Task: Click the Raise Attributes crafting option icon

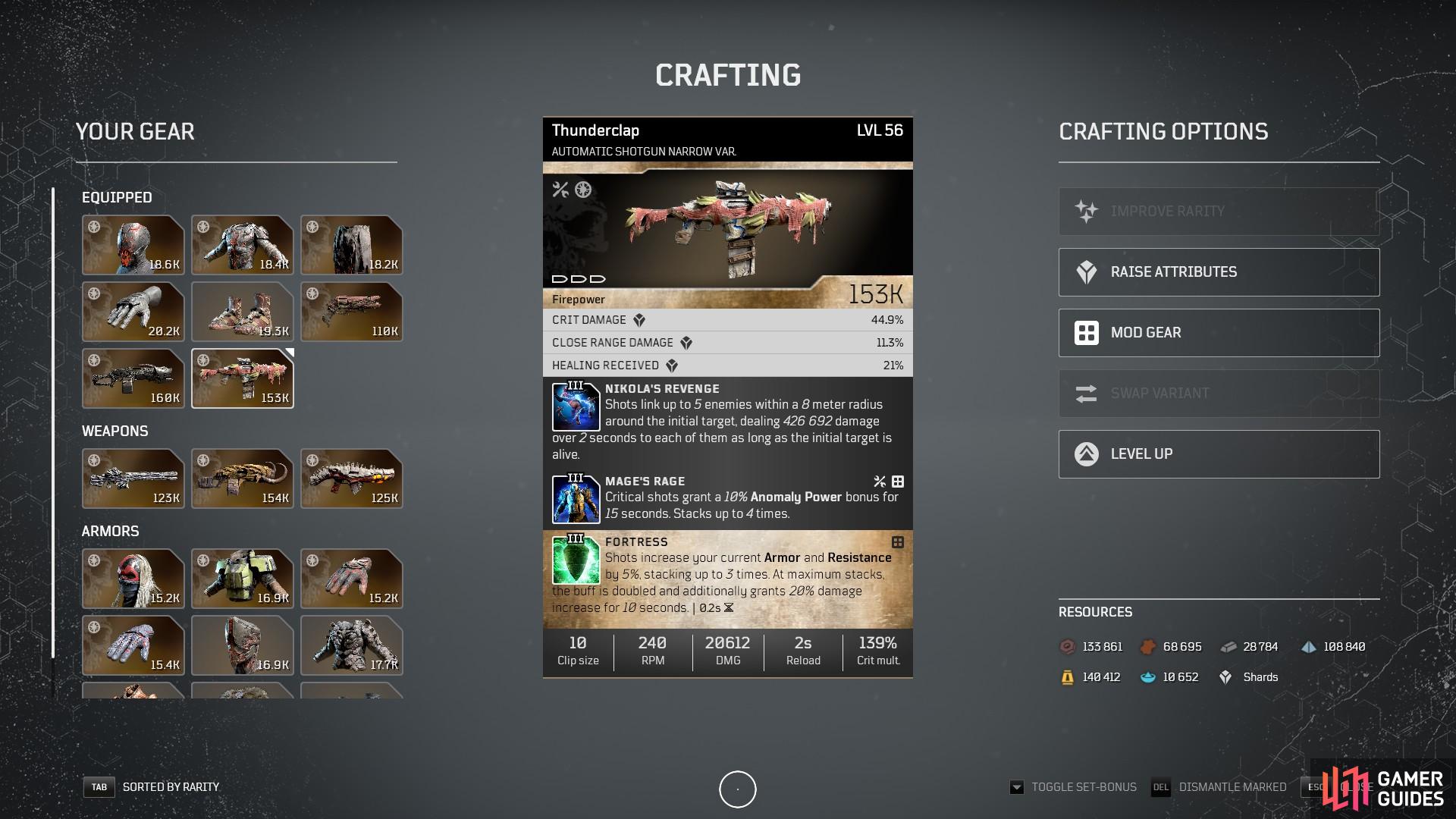Action: (1086, 271)
